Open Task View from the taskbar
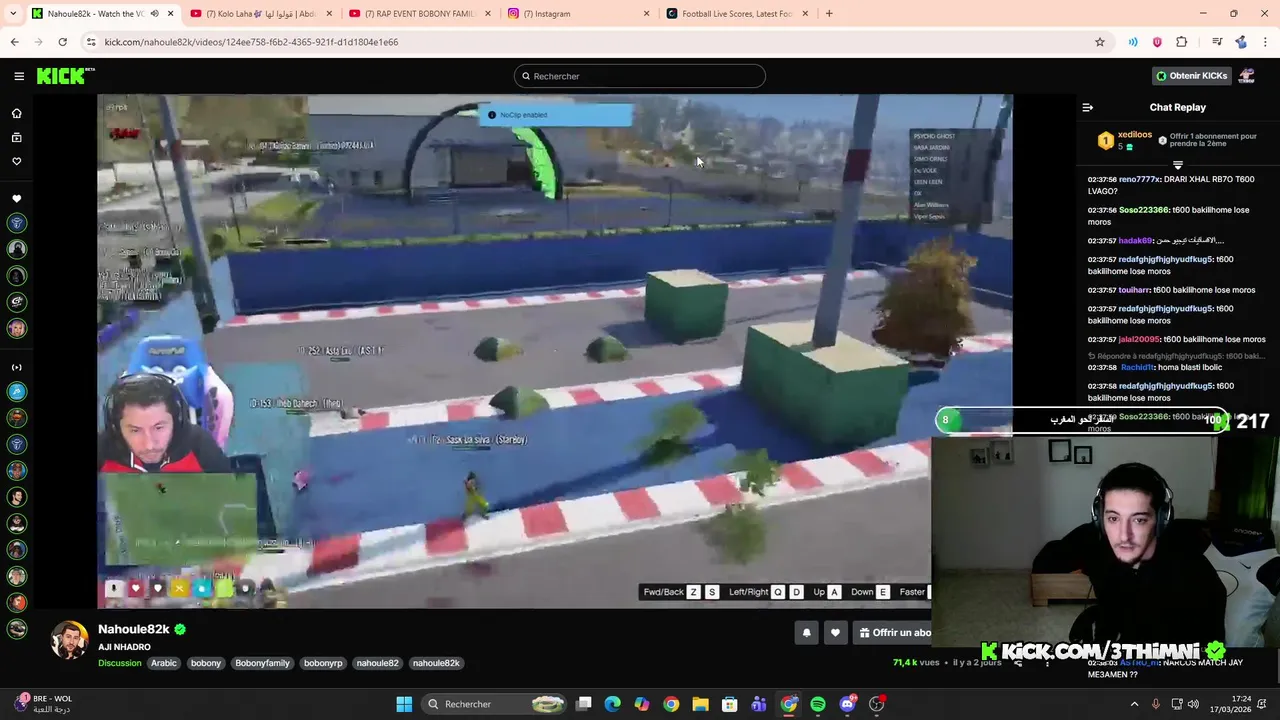1280x720 pixels. 584,704
